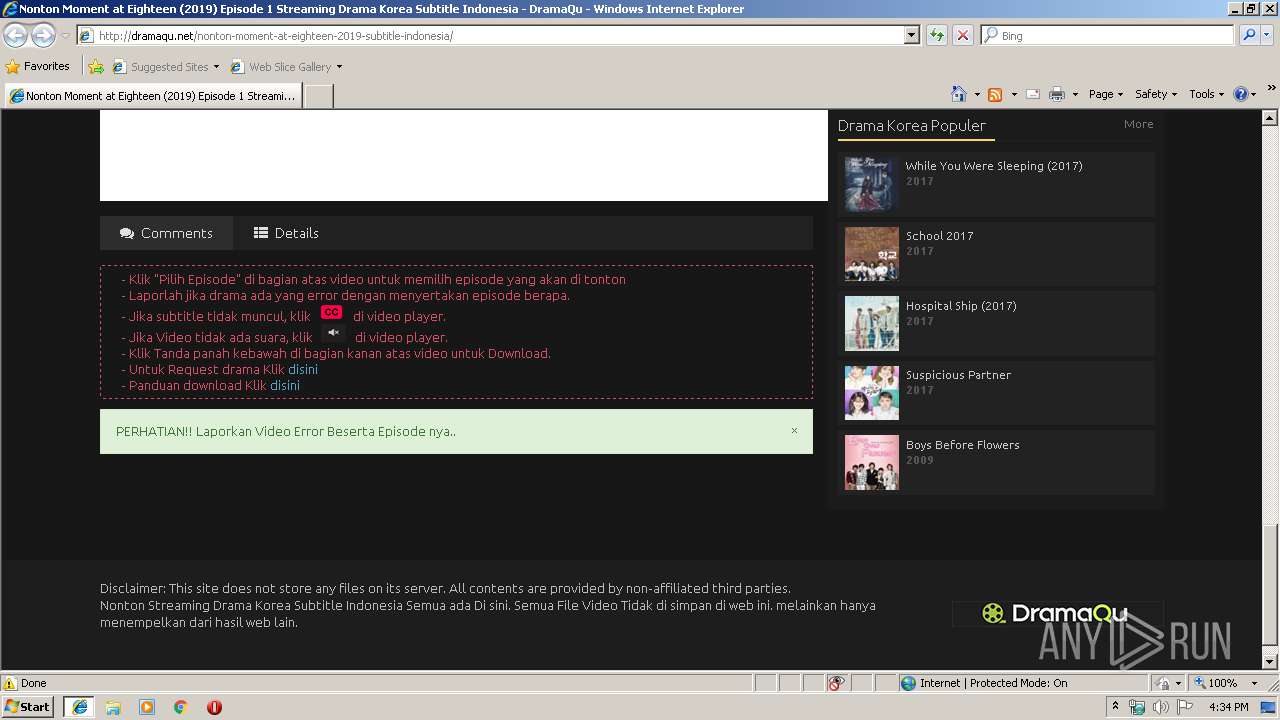Open the address bar dropdown arrow
This screenshot has height=720, width=1280.
click(911, 35)
